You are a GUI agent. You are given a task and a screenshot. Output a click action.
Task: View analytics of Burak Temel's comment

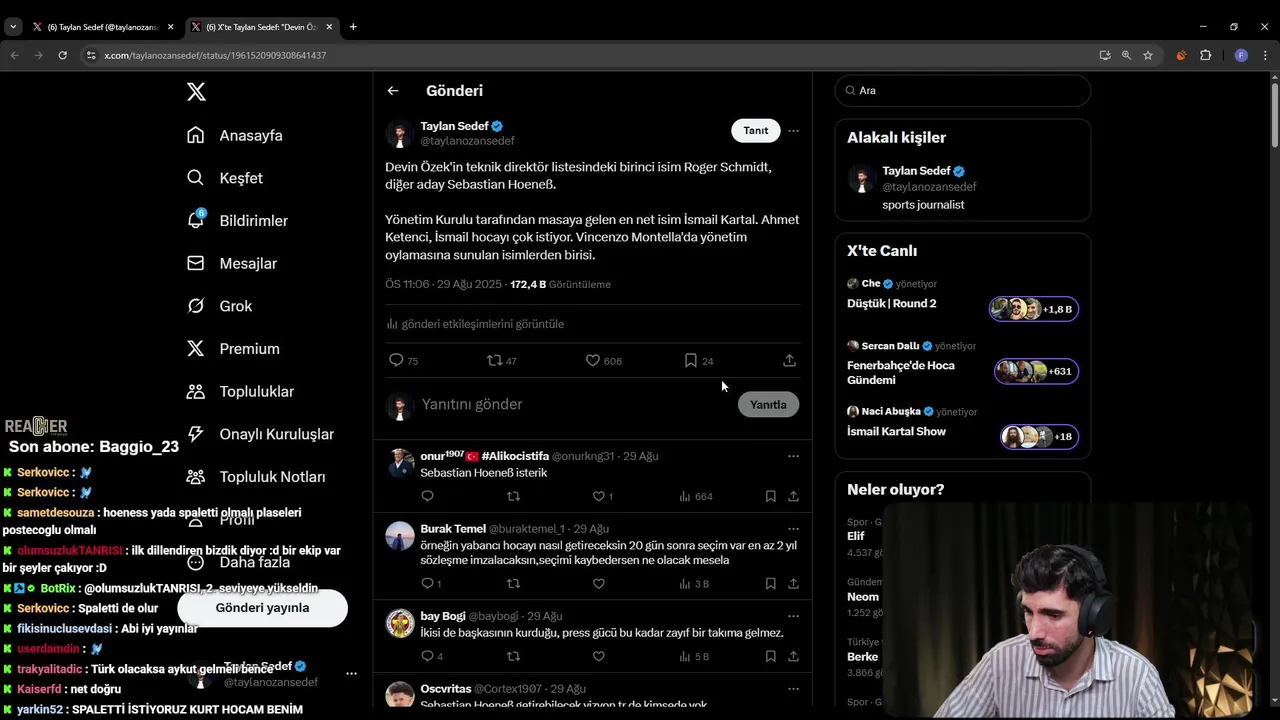pyautogui.click(x=694, y=583)
